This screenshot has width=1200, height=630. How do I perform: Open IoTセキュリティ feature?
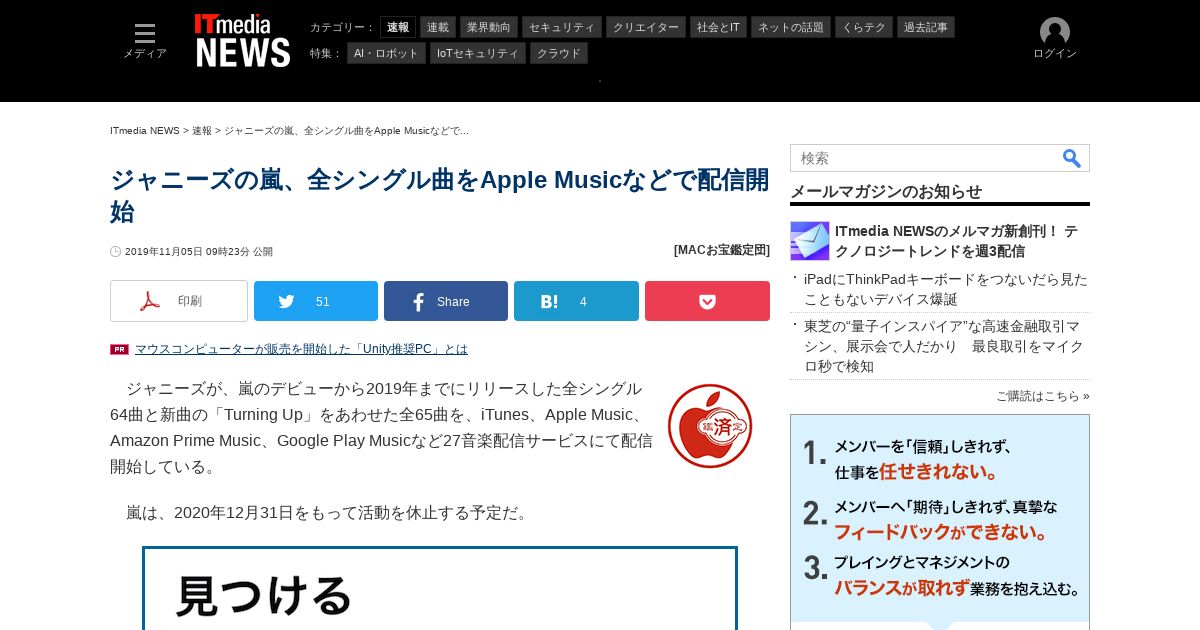tap(478, 53)
